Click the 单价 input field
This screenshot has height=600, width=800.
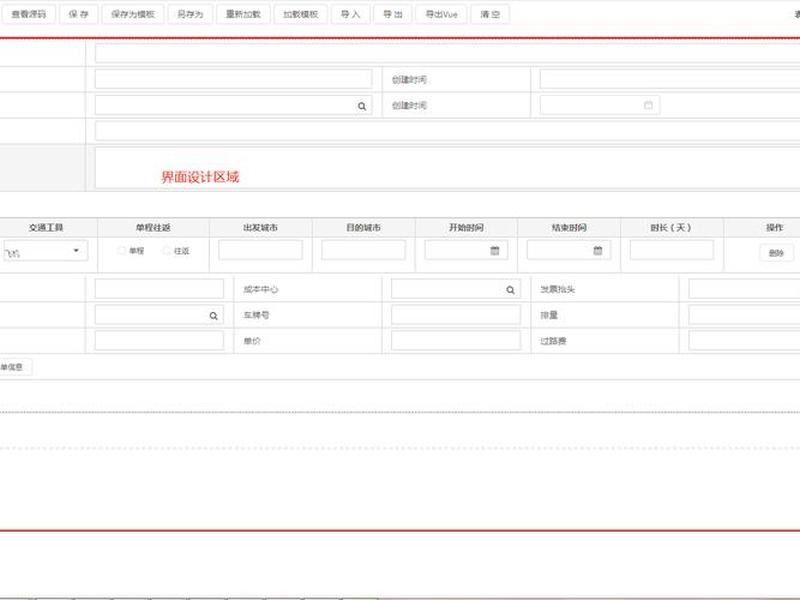pos(456,340)
